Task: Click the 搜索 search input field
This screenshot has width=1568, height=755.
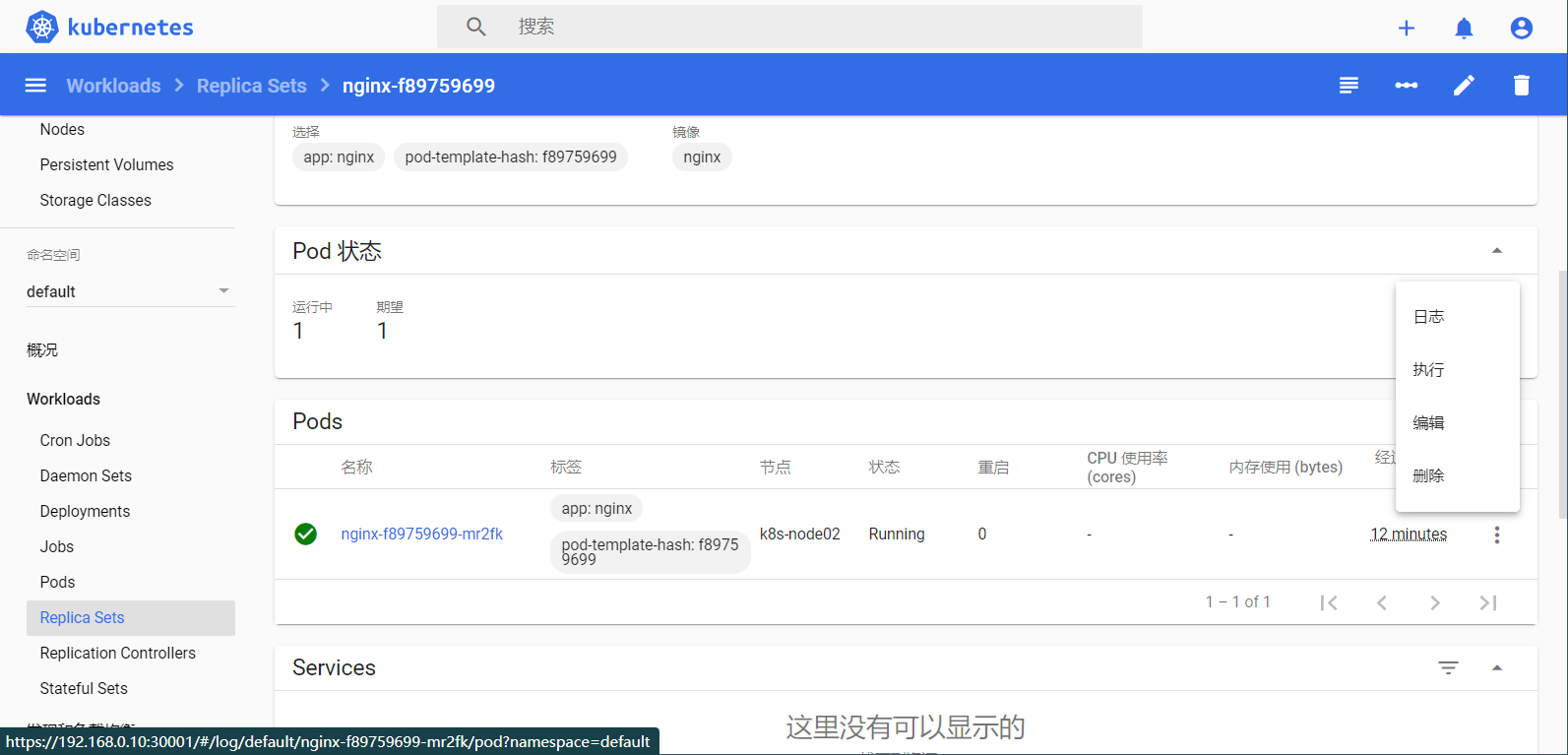Action: point(789,27)
